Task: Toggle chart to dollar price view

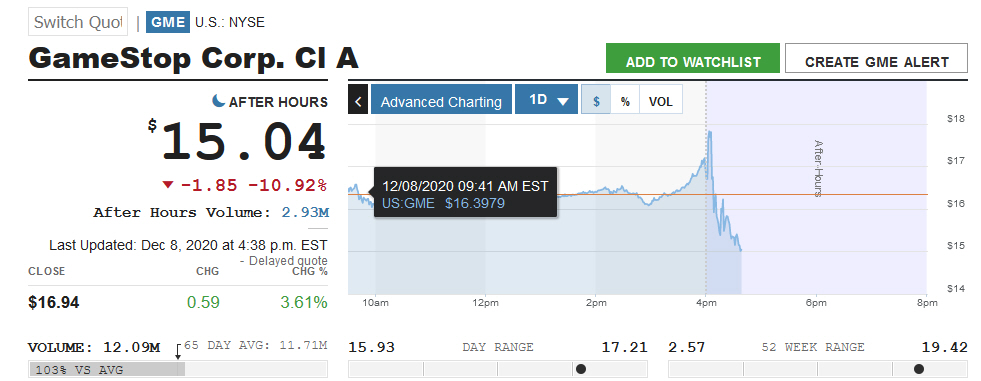Action: pos(597,101)
